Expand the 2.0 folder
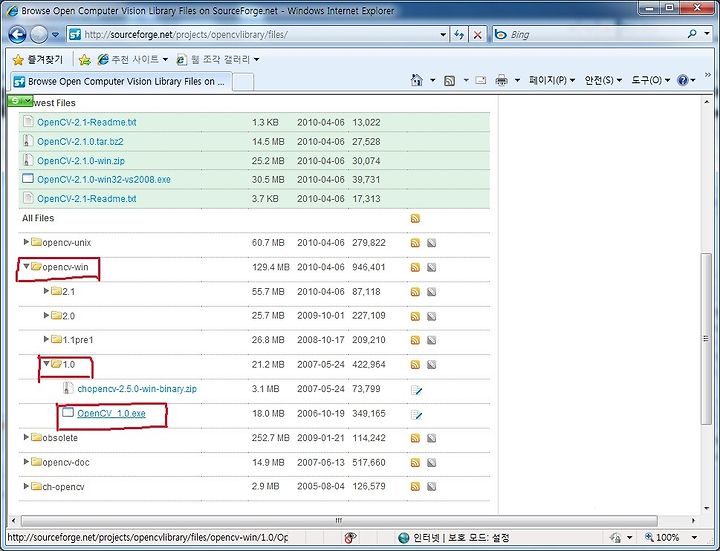Viewport: 720px width, 551px height. (46, 315)
